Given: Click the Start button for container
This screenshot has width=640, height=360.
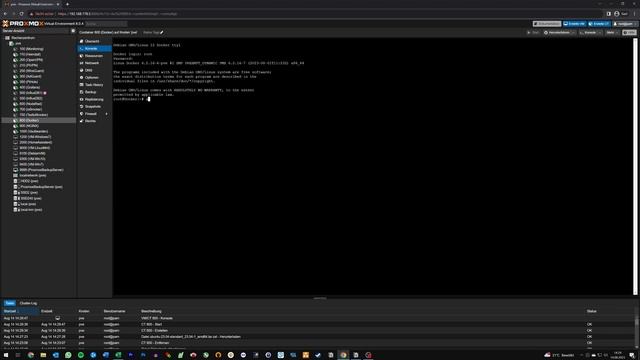Looking at the screenshot, I should 533,33.
